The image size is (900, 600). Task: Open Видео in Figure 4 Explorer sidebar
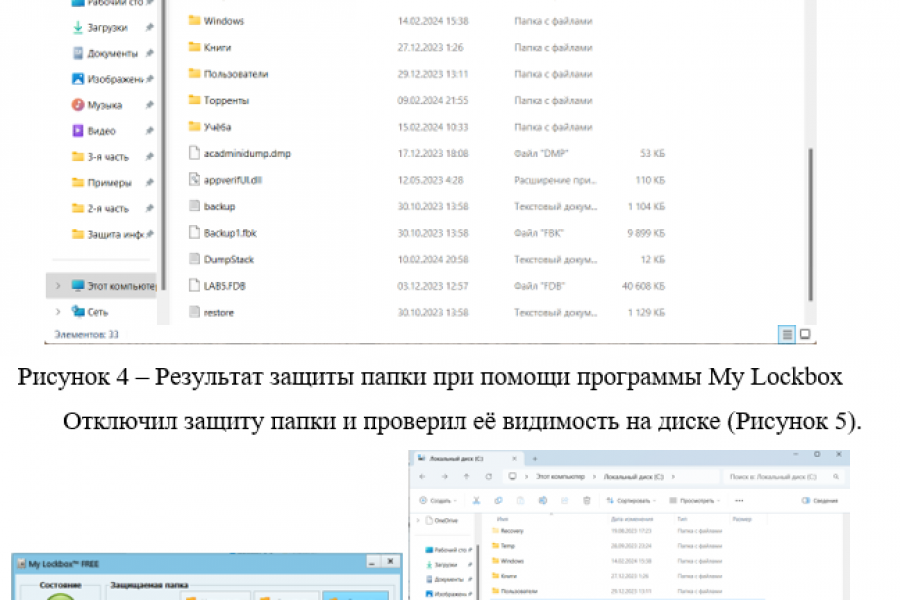pyautogui.click(x=94, y=131)
